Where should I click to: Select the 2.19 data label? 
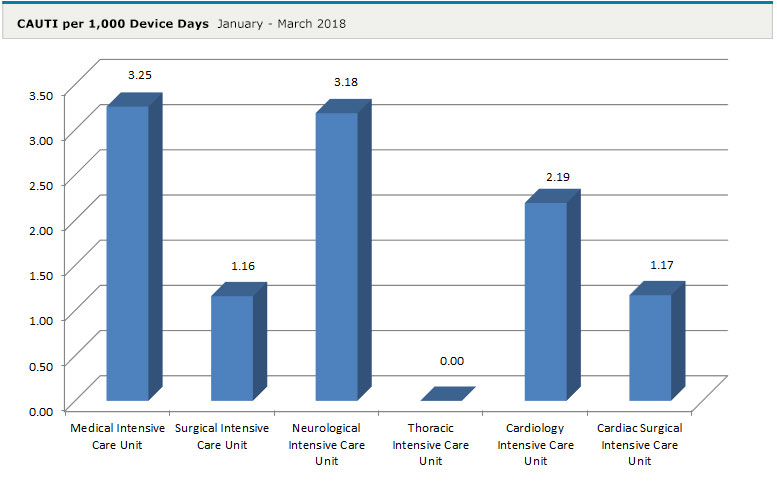click(557, 177)
